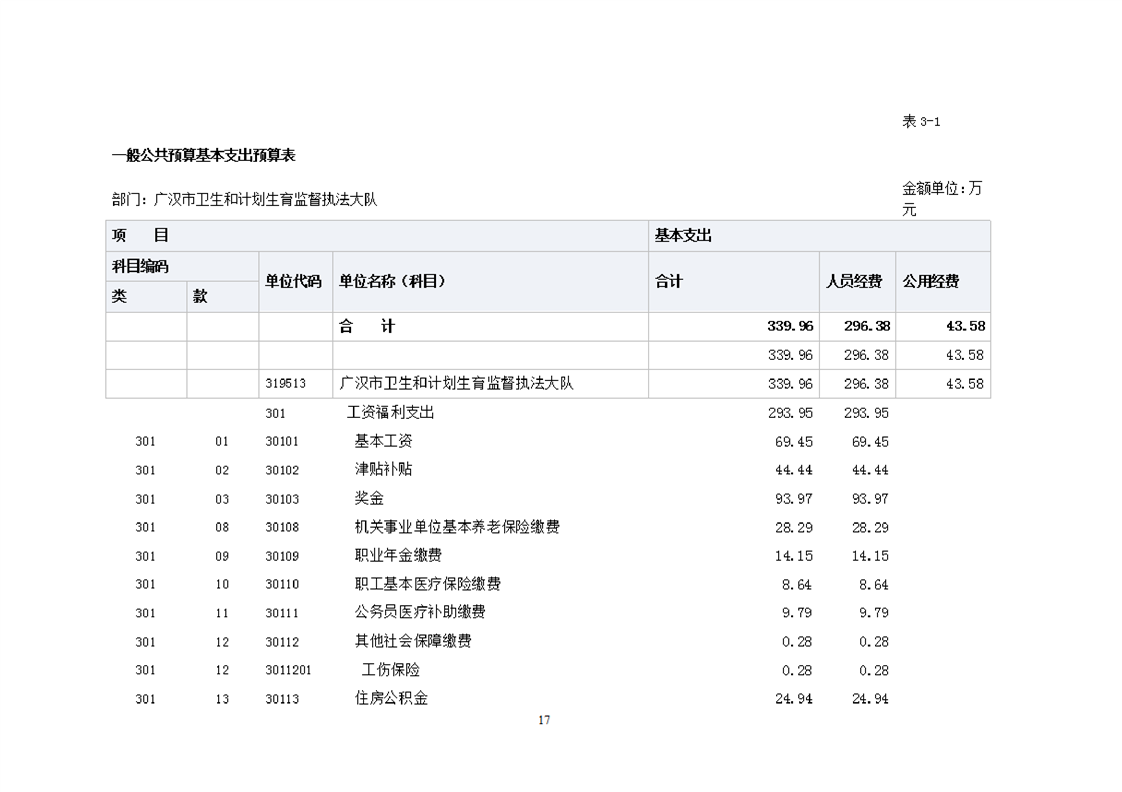The image size is (1122, 792).
Task: Click the 奖金 row name
Action: click(x=369, y=498)
